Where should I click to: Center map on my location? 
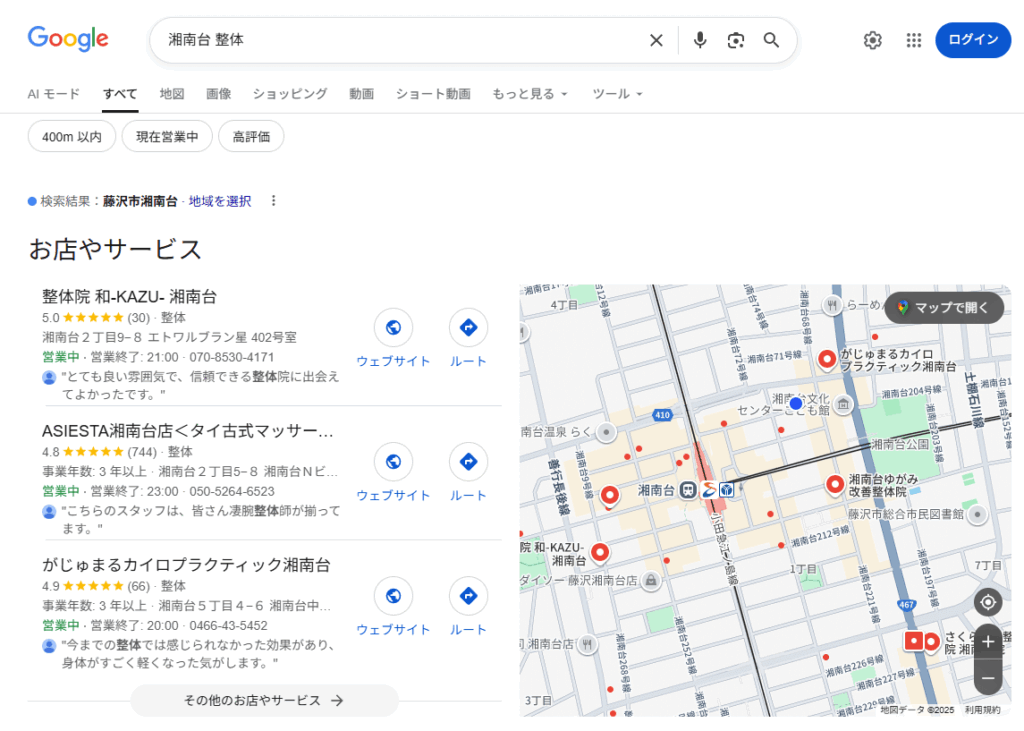tap(988, 602)
